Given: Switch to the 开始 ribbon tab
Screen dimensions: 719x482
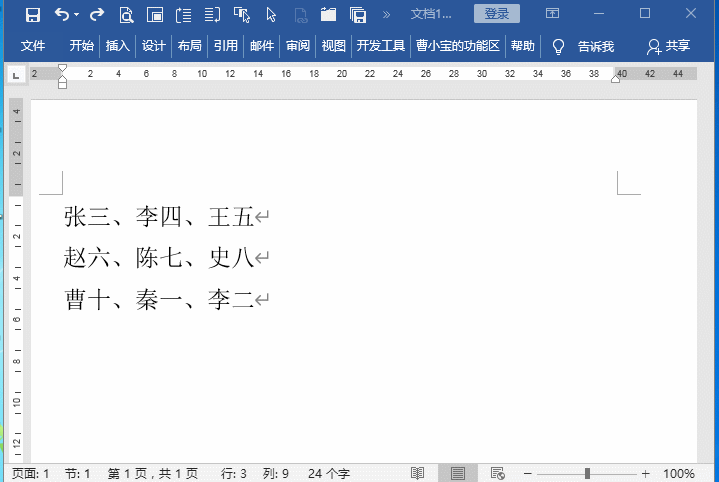Looking at the screenshot, I should pyautogui.click(x=82, y=46).
